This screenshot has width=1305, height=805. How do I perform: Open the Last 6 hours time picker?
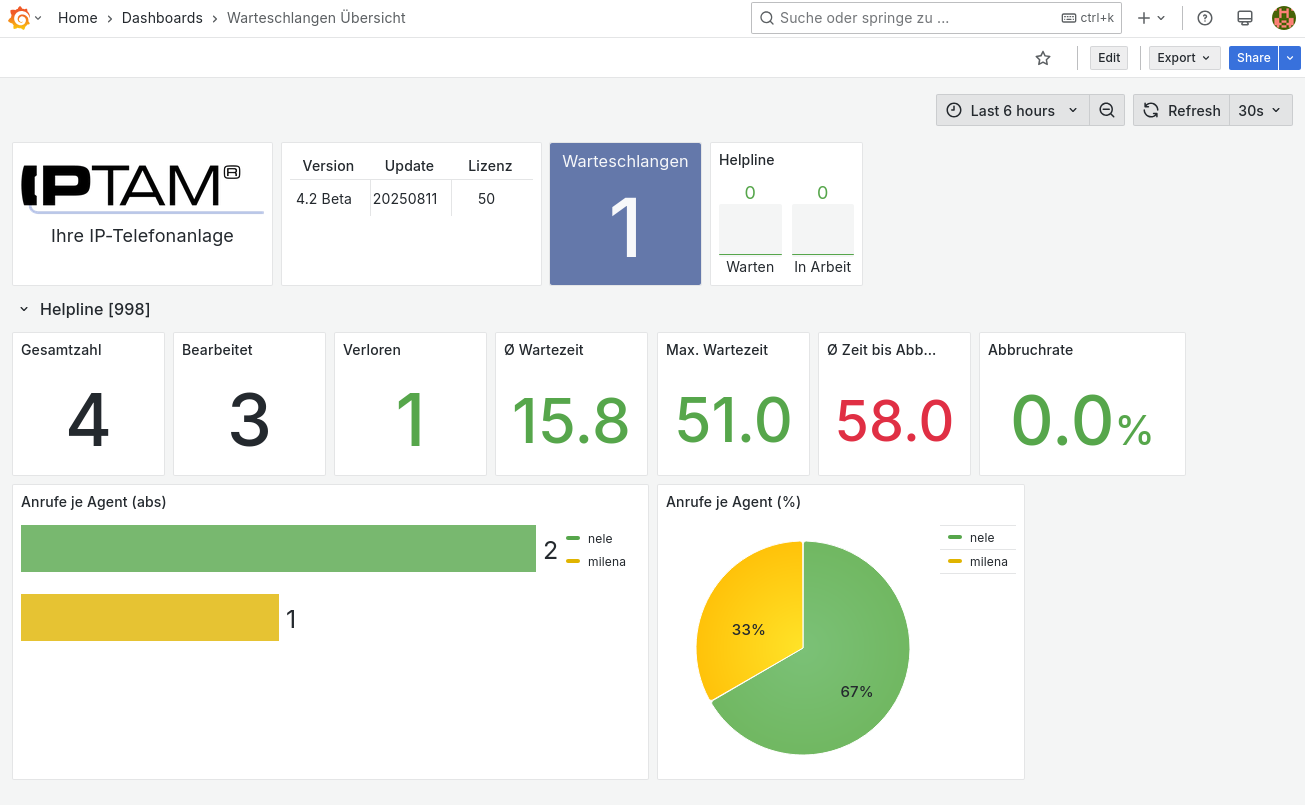click(x=1012, y=110)
